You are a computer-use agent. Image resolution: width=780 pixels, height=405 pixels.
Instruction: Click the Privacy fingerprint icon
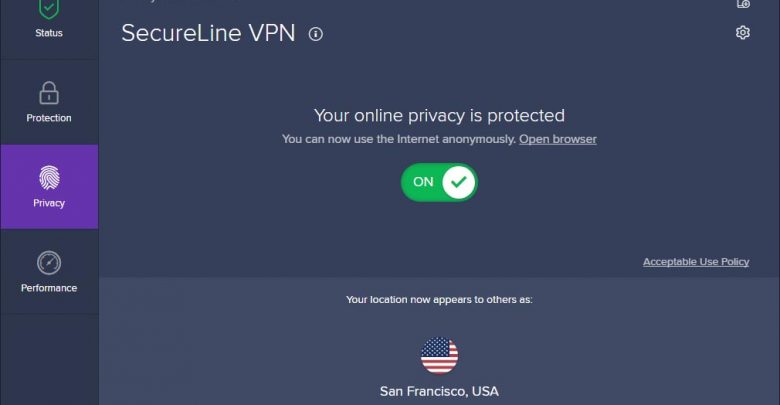[49, 178]
